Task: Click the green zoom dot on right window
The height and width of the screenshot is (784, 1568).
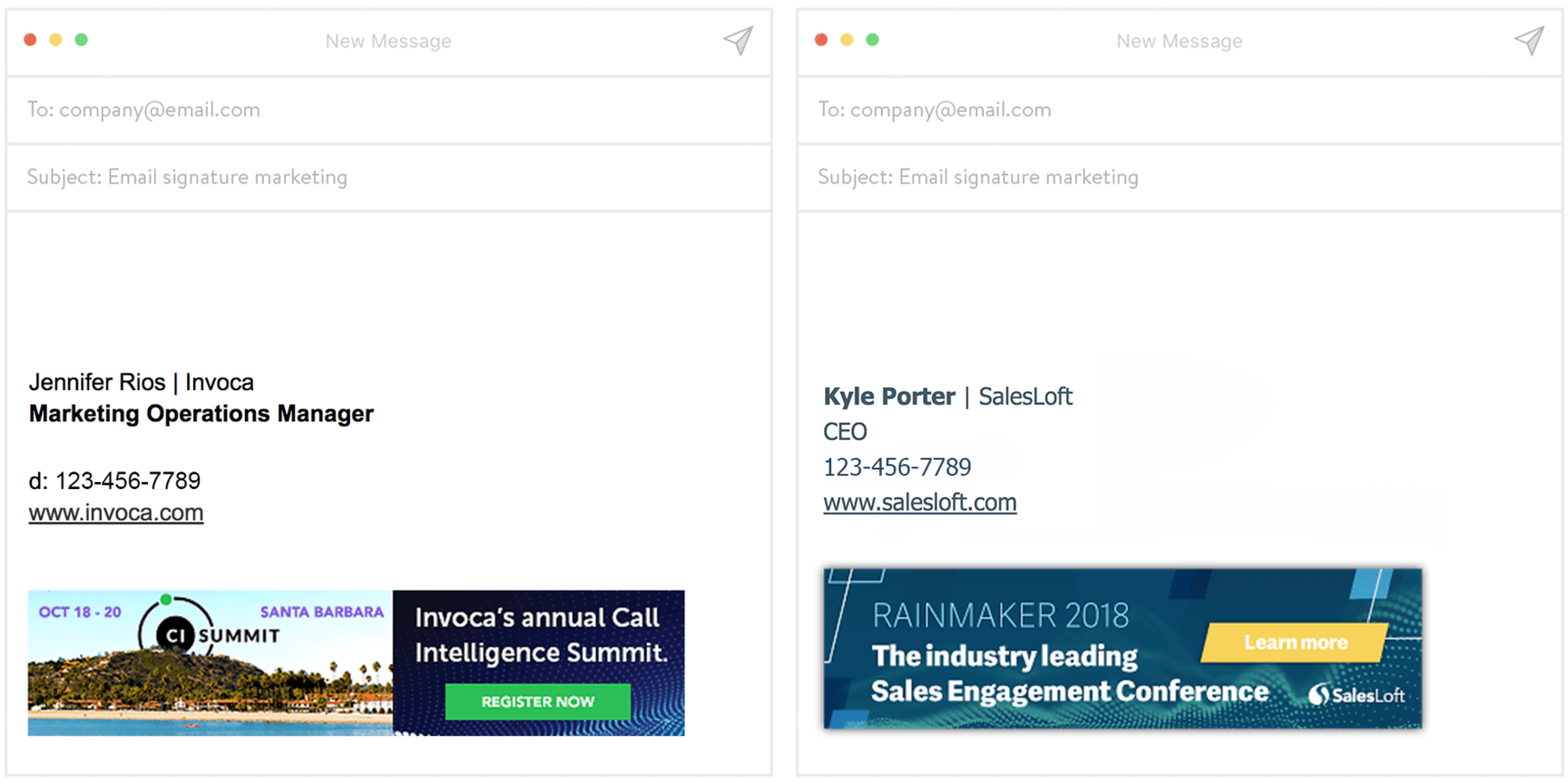Action: [872, 39]
